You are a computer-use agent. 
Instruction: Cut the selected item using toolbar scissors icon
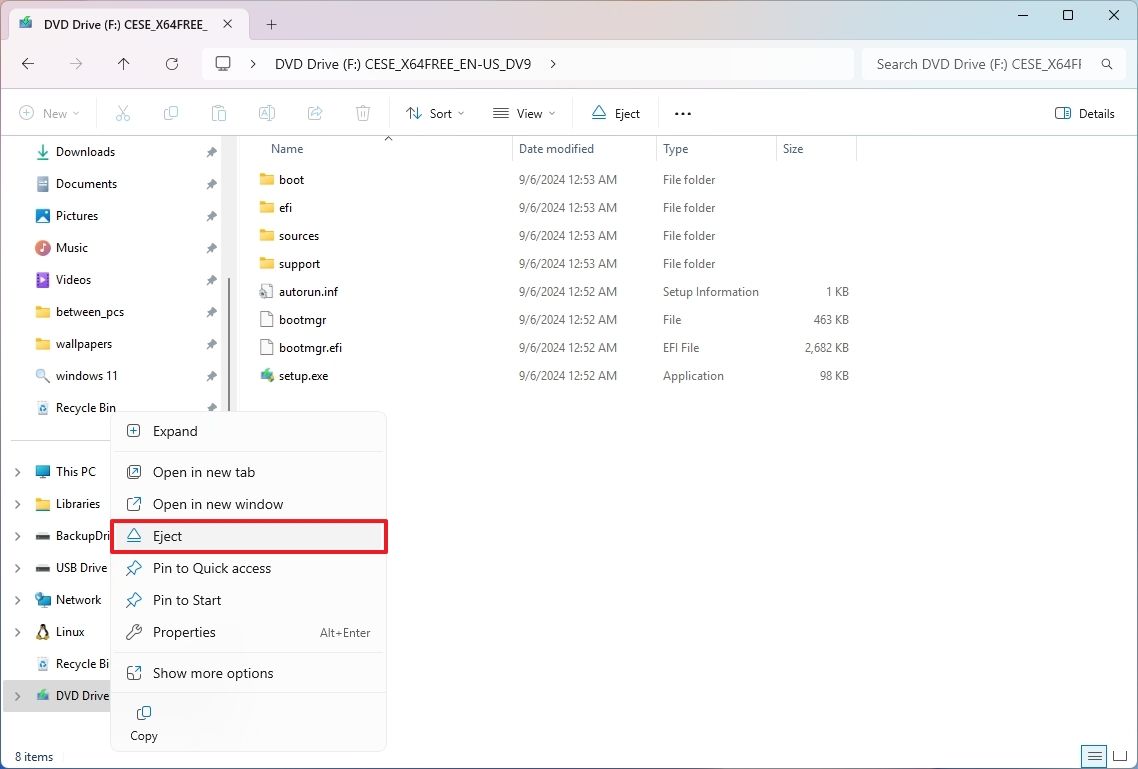123,113
